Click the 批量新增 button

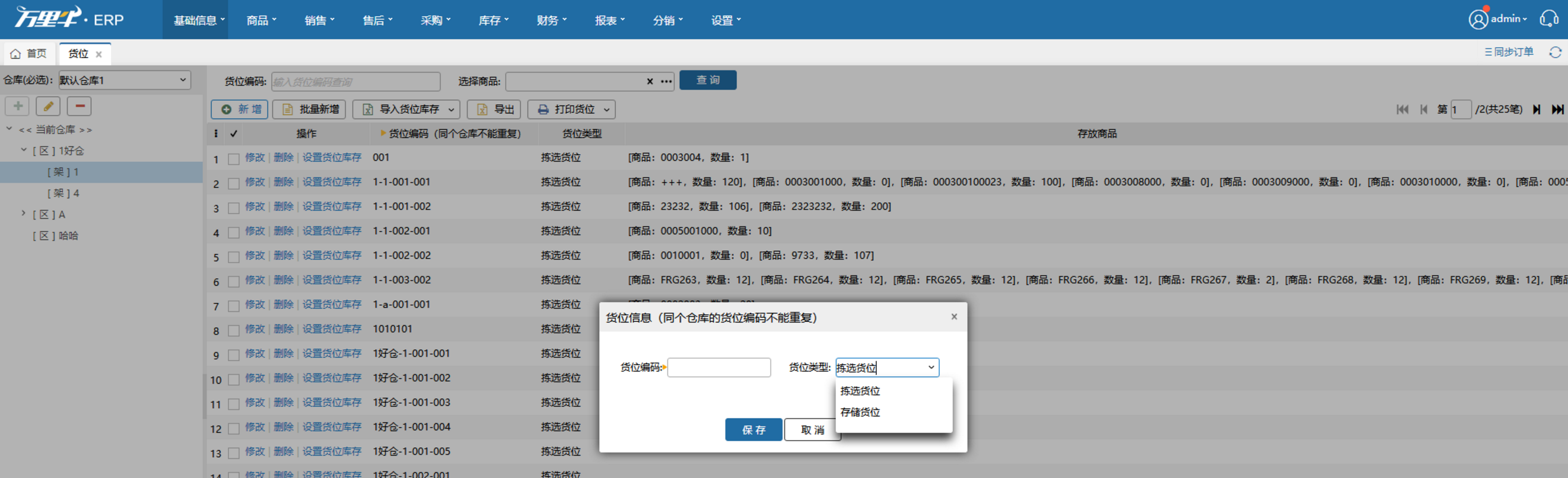(309, 110)
